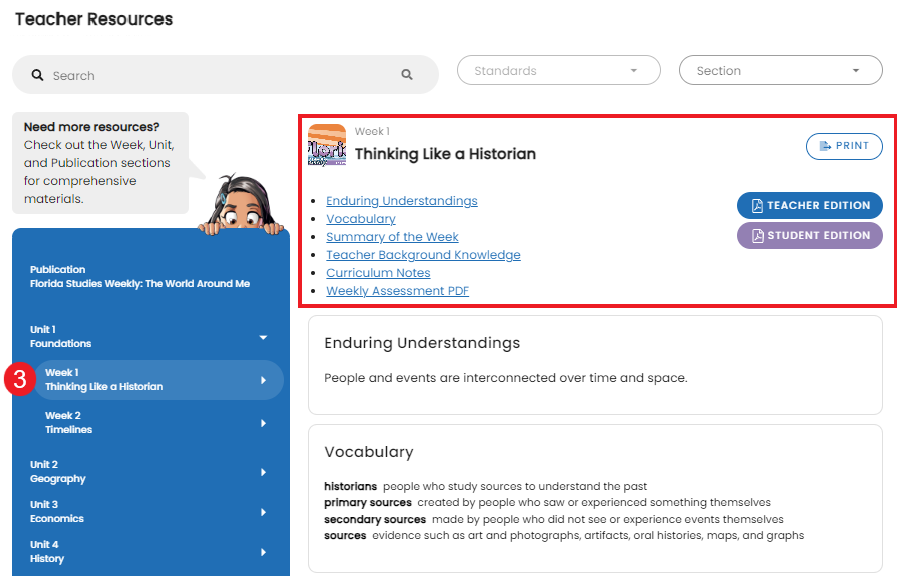
Task: Click the magnifying glass to submit search
Action: (407, 74)
